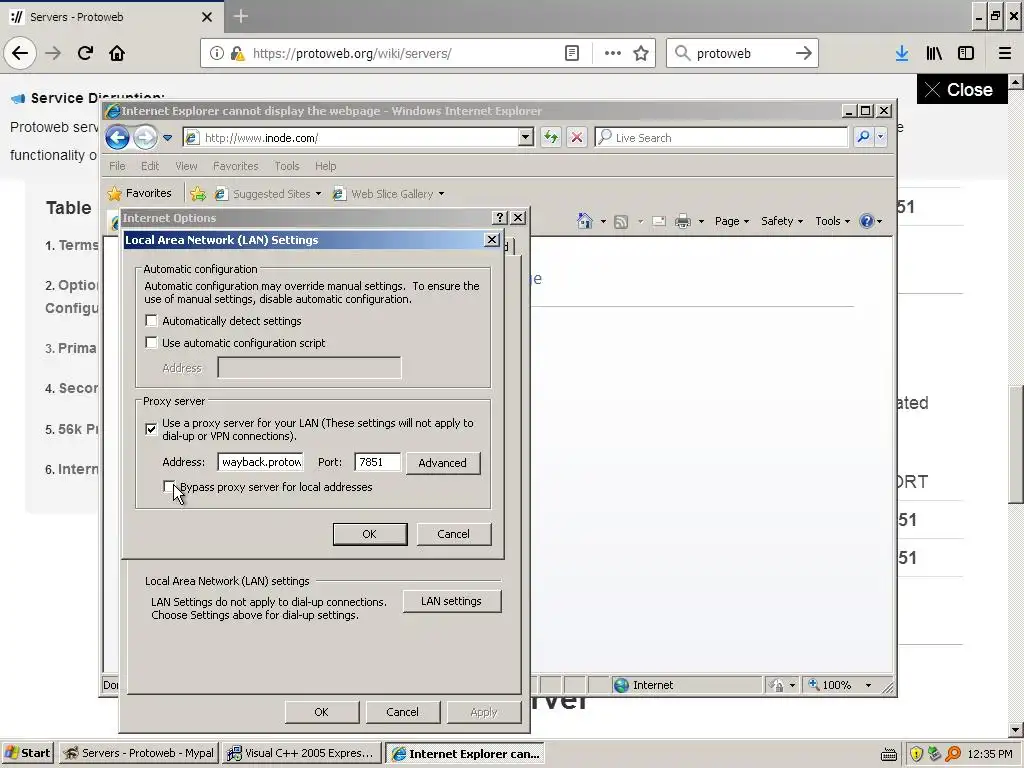This screenshot has width=1024, height=768.
Task: Click the proxy Port field
Action: (x=377, y=462)
